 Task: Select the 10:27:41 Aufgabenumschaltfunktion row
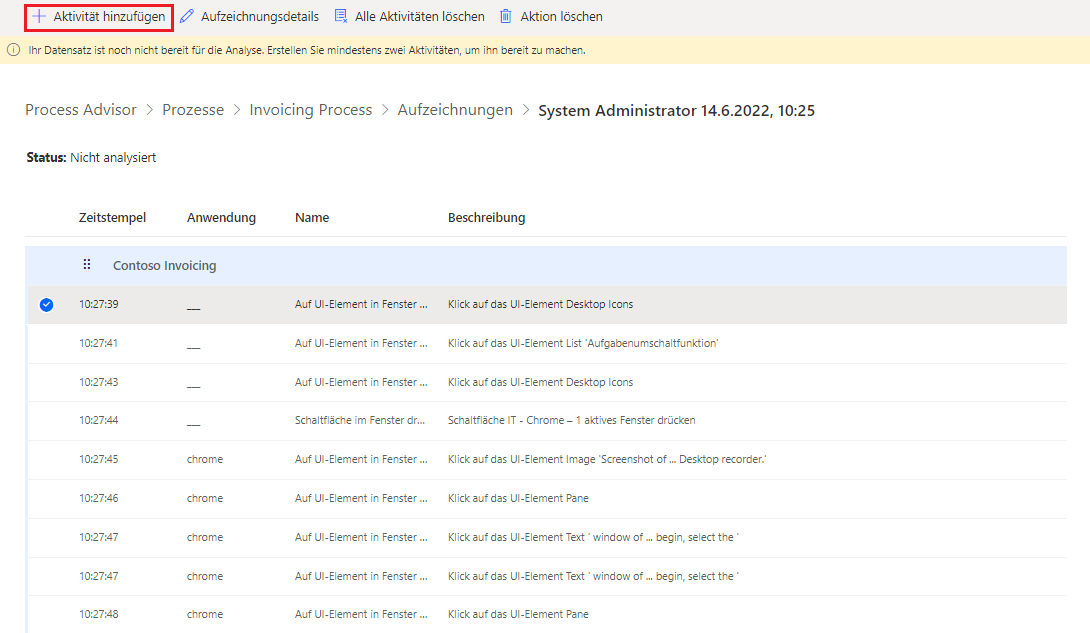click(x=583, y=343)
